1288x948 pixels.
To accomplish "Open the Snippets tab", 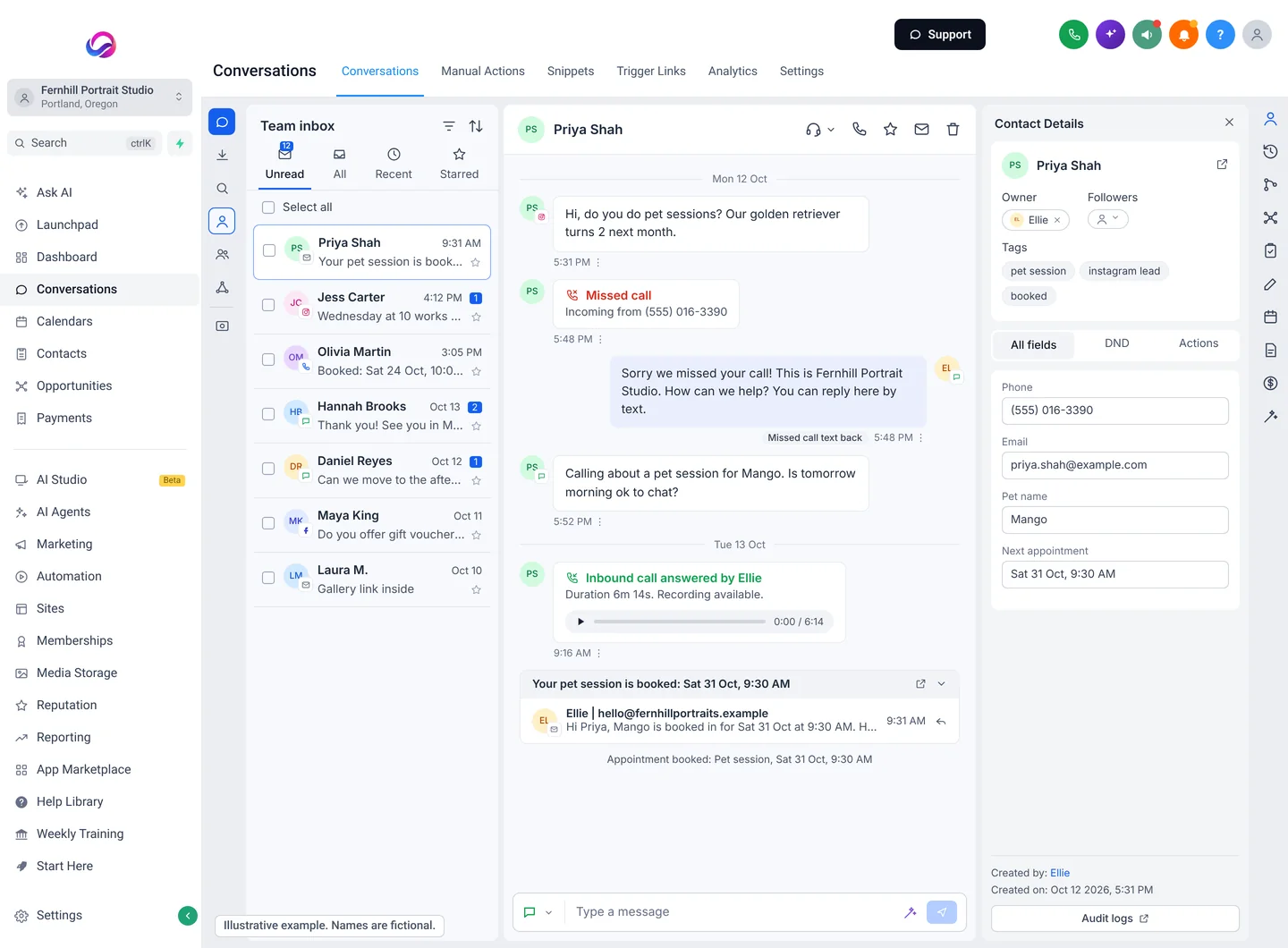I will tap(571, 72).
